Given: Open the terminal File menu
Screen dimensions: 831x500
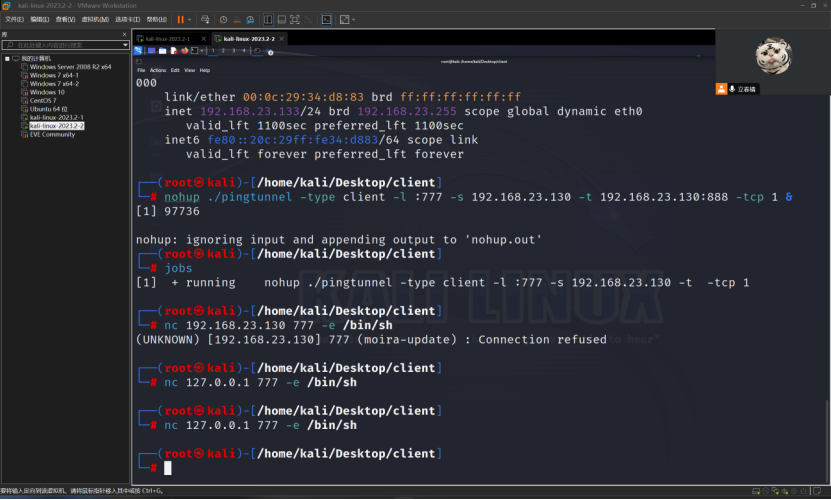Looking at the screenshot, I should [x=141, y=70].
